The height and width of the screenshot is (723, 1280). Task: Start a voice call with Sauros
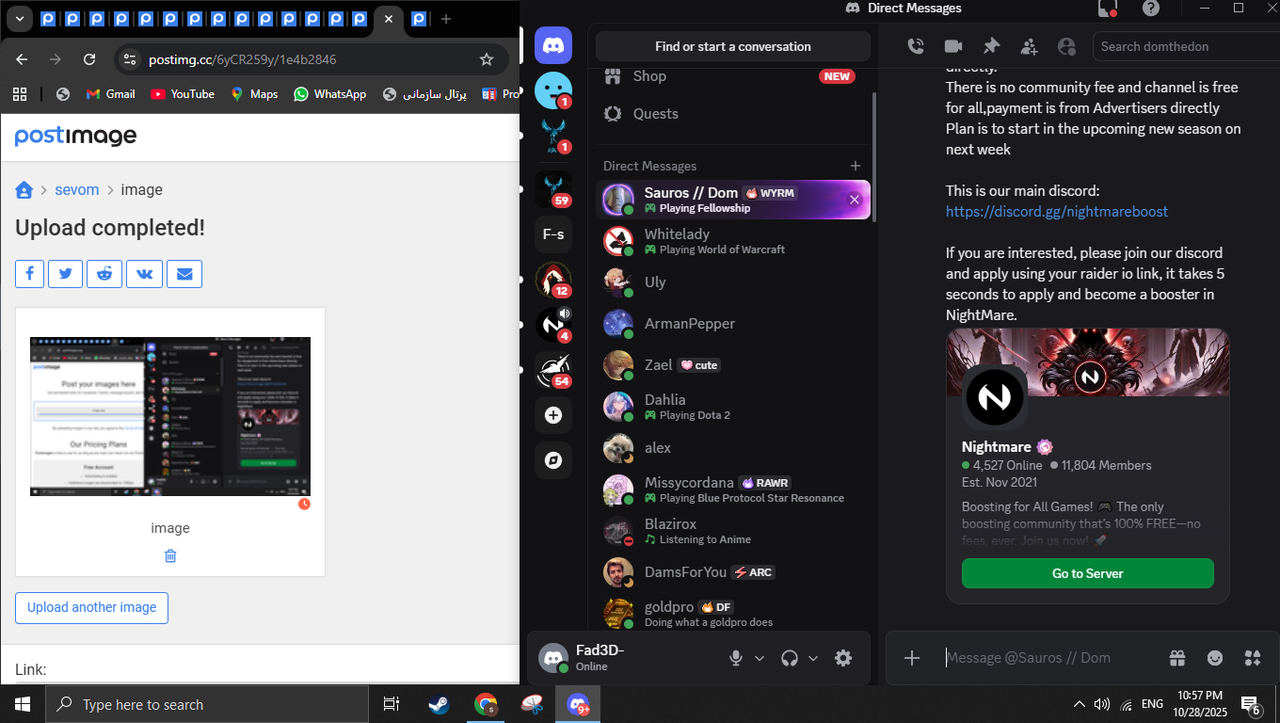(915, 46)
